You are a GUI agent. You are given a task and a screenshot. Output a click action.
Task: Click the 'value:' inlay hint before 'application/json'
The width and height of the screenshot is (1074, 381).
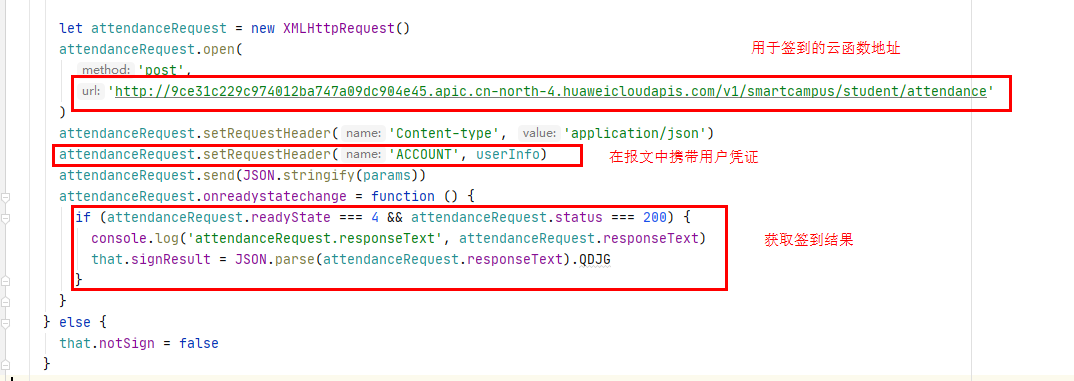point(540,133)
